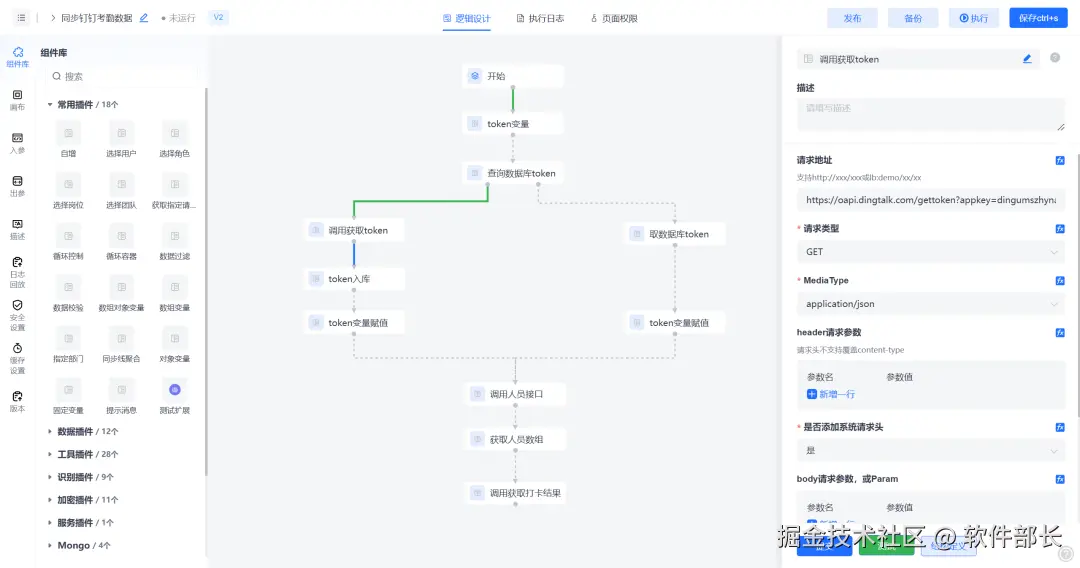
Task: Collapse the 常用插件 category
Action: point(51,104)
